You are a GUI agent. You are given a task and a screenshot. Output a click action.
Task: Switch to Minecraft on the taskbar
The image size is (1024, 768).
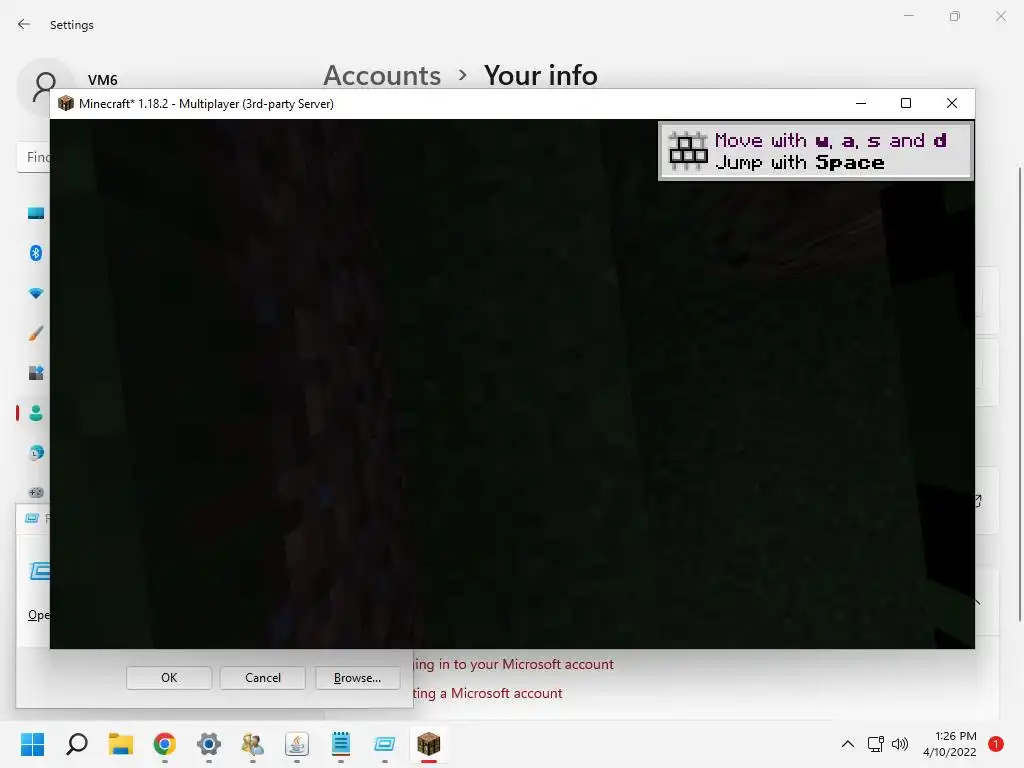[x=429, y=744]
